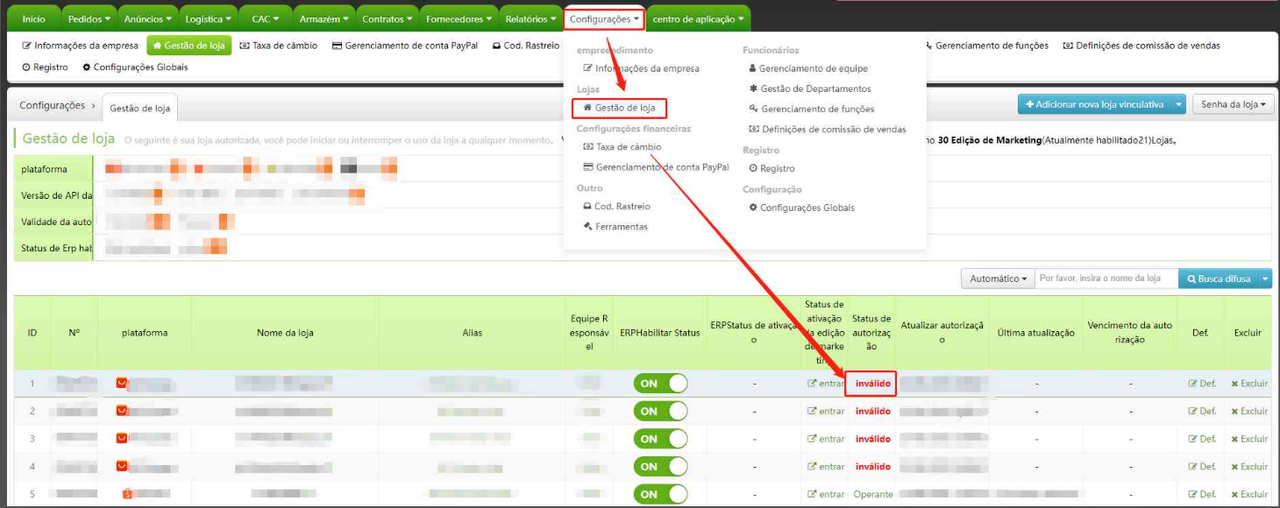Click the Gerenciamento de equipe person icon

tap(753, 69)
